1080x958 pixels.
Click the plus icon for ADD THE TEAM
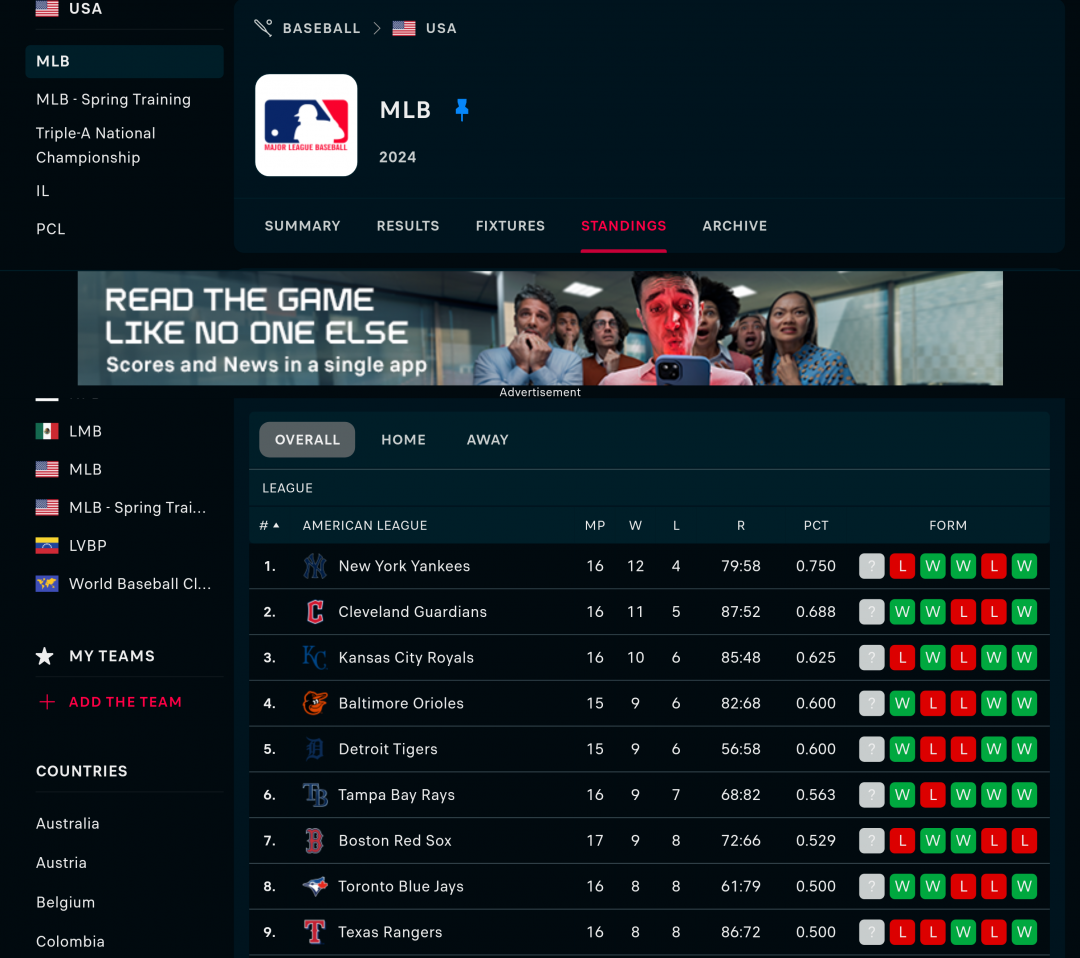[x=47, y=702]
